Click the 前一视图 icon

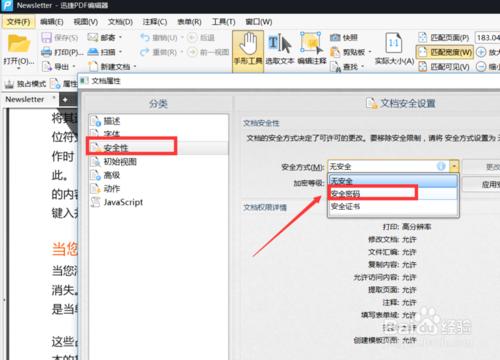(x=192, y=52)
